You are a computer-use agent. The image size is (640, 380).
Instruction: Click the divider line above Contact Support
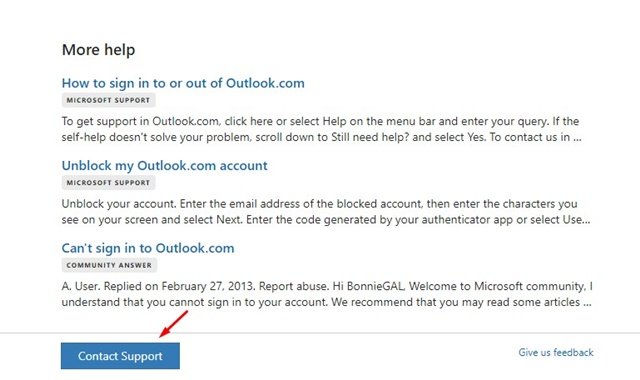320,333
